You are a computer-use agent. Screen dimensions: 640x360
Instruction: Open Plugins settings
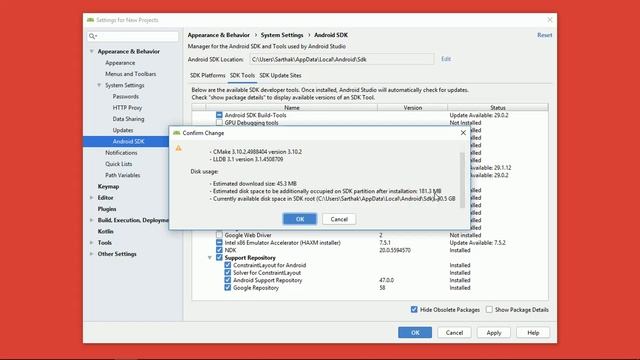pos(107,209)
